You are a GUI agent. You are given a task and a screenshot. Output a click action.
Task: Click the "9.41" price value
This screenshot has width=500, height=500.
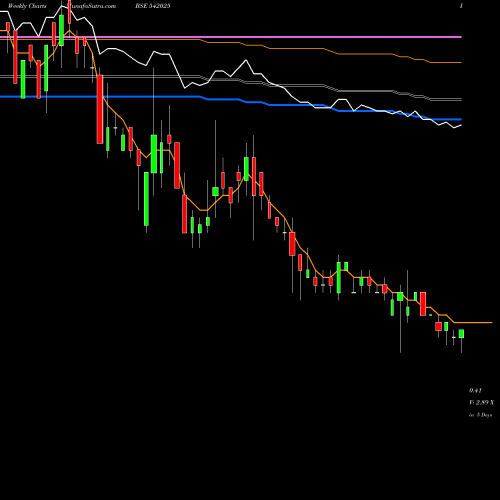click(x=475, y=390)
